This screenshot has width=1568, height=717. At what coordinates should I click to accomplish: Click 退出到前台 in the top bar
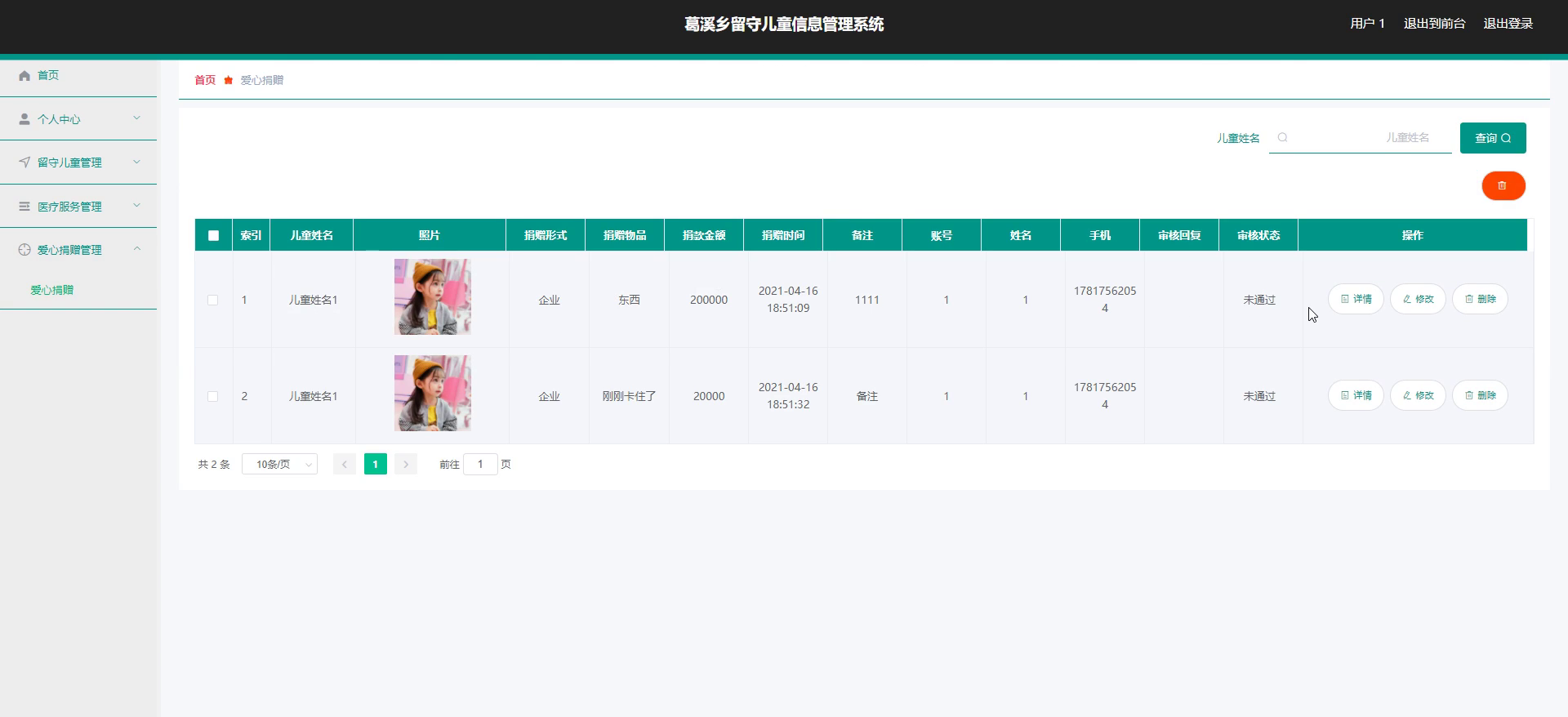[1434, 24]
